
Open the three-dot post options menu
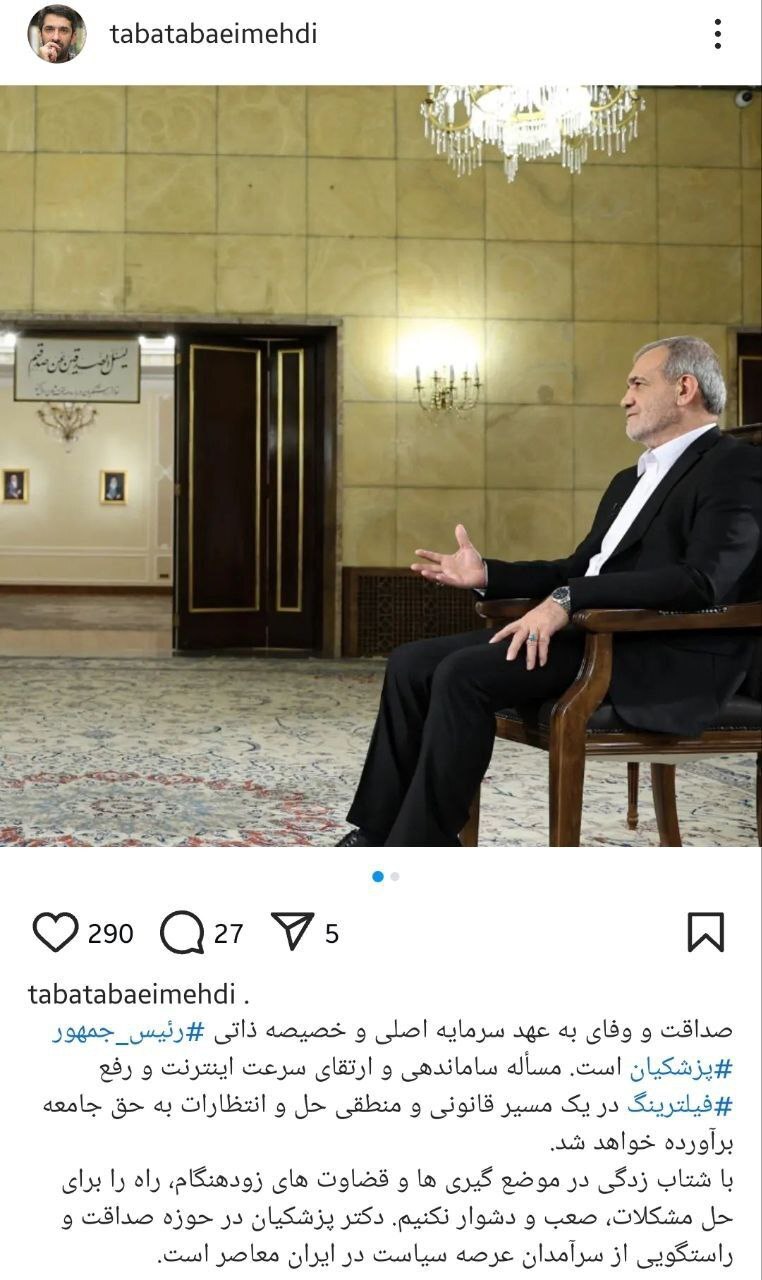tap(717, 34)
